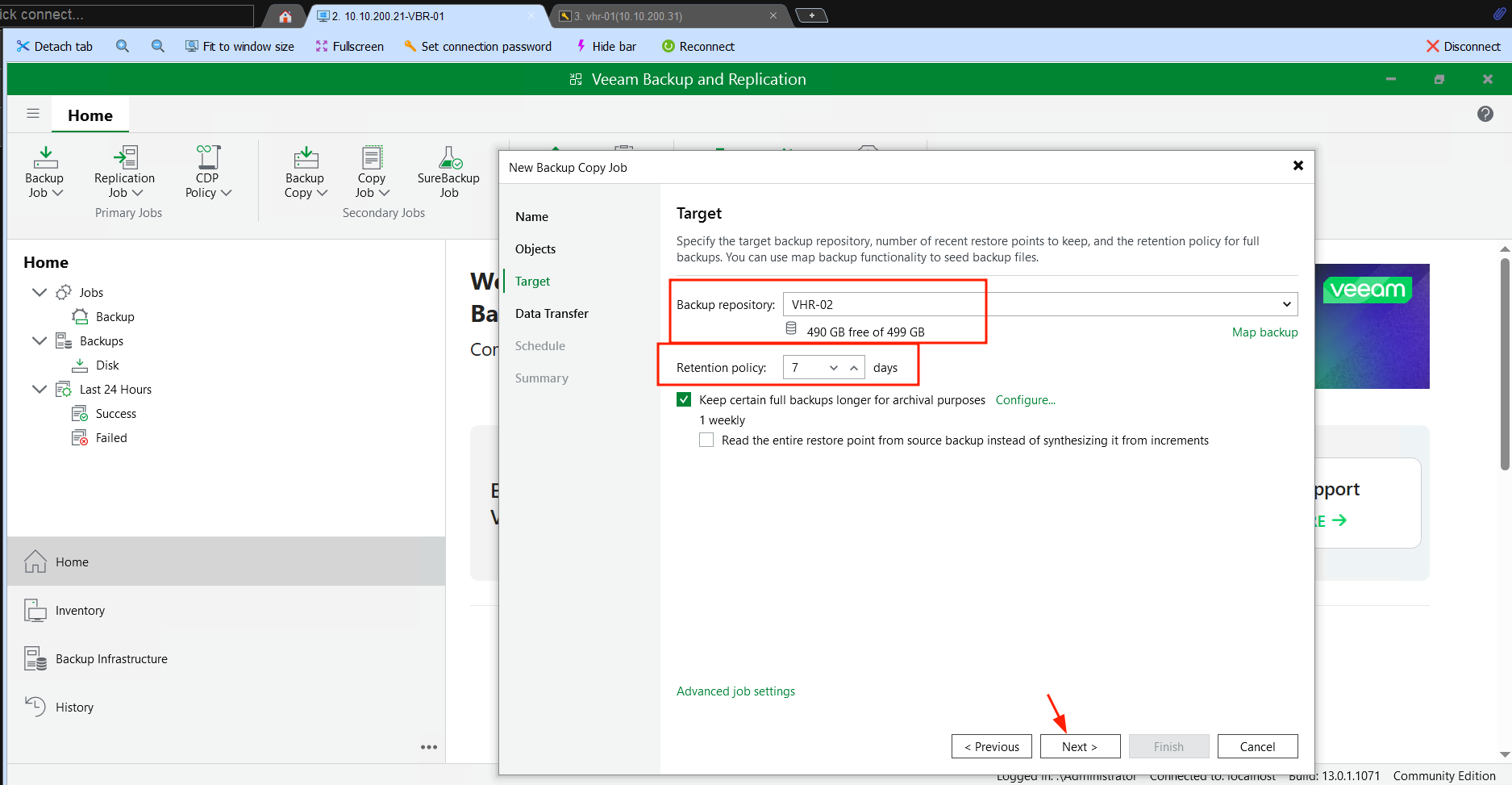Click the Community Edition status text

[x=1444, y=776]
